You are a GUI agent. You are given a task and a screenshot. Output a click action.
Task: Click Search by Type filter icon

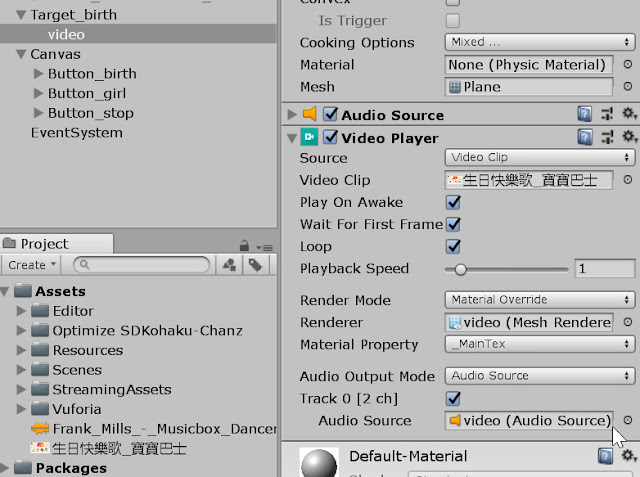[229, 265]
